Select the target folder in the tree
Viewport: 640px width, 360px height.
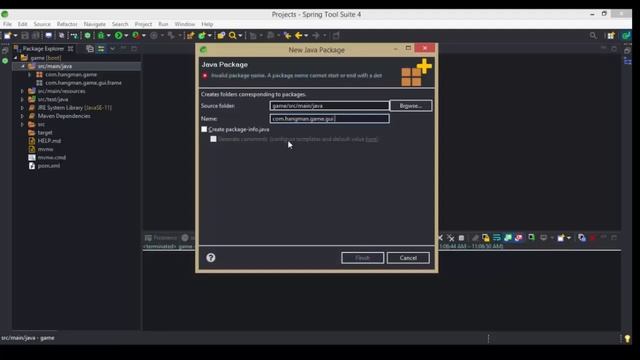(x=45, y=133)
